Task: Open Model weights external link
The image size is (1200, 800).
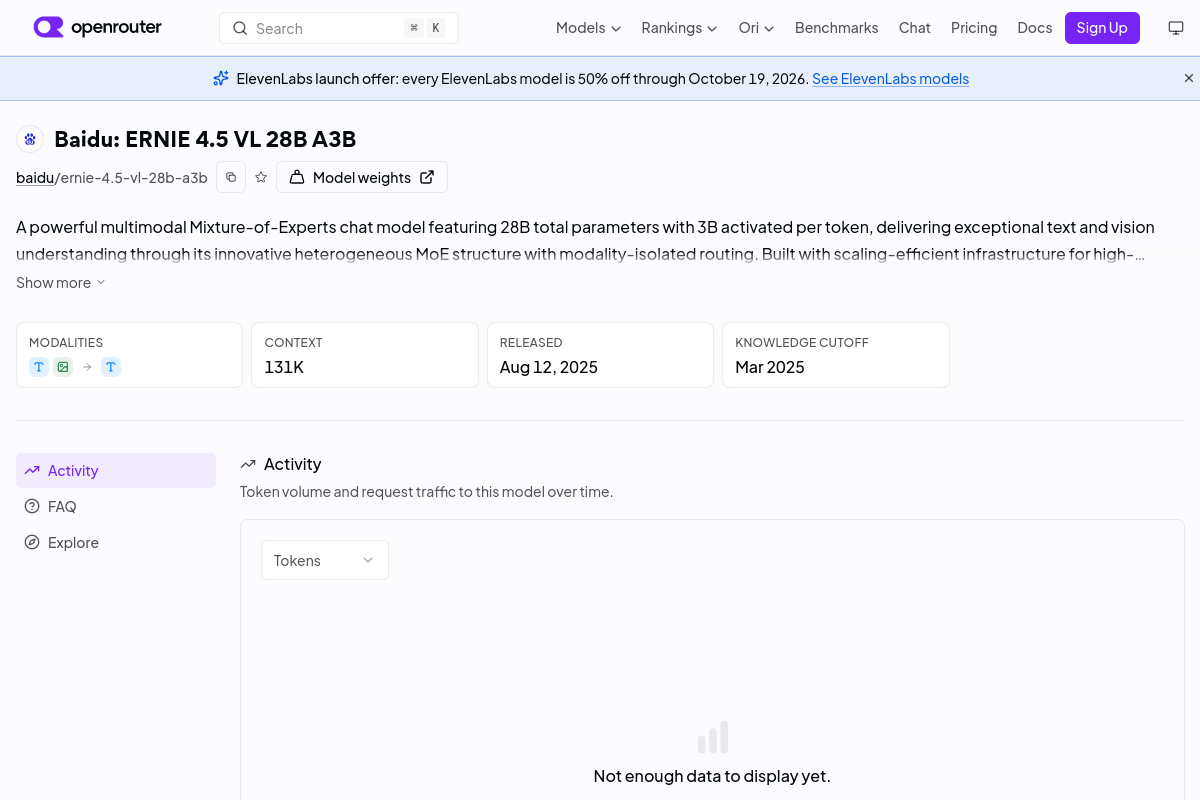Action: point(362,177)
